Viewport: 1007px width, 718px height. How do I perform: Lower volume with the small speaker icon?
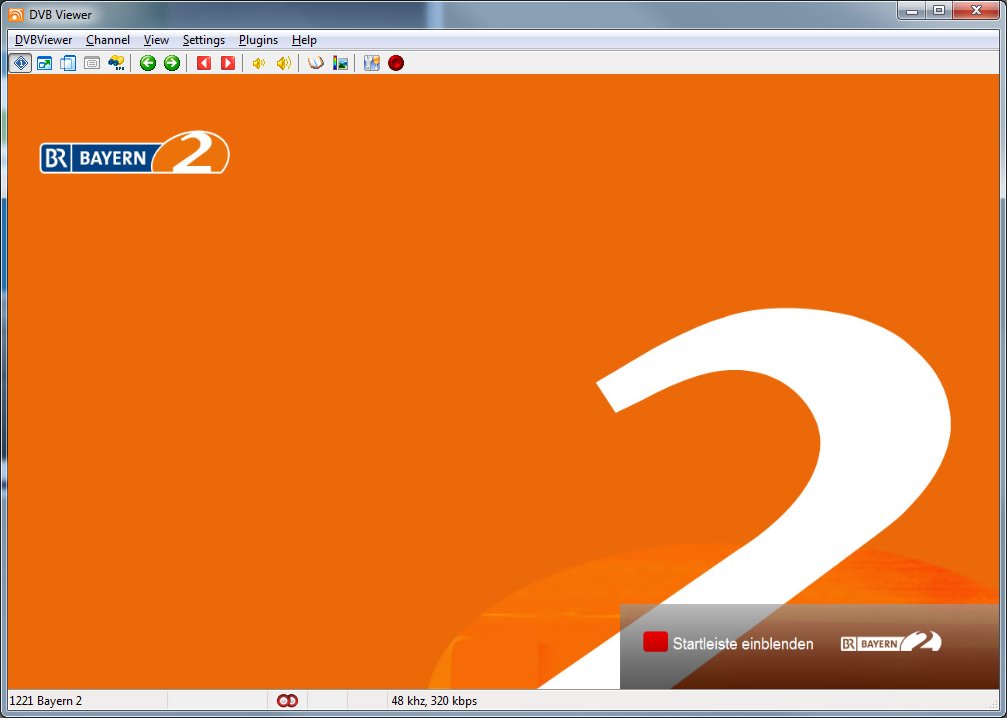259,63
